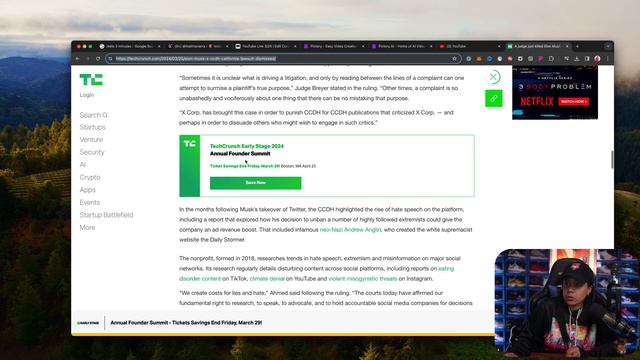Screen dimensions: 640x360
Task: Follow the neo-Nazi Andrew Anglin link
Action: click(350, 230)
